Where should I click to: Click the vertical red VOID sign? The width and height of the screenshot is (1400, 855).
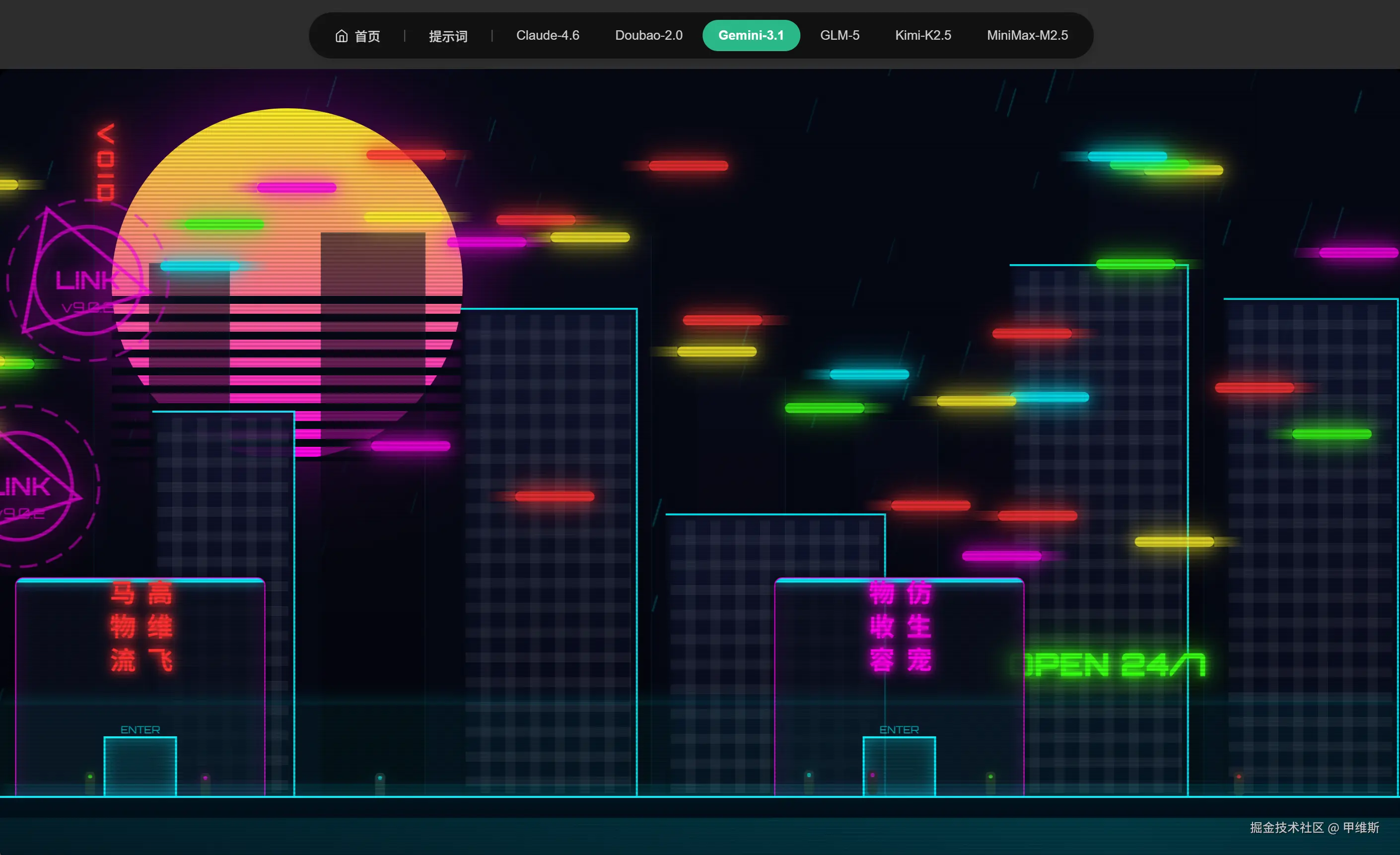click(105, 162)
